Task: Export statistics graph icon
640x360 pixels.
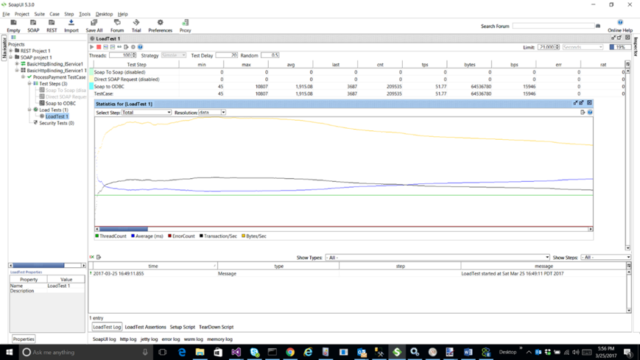Action: [x=582, y=112]
